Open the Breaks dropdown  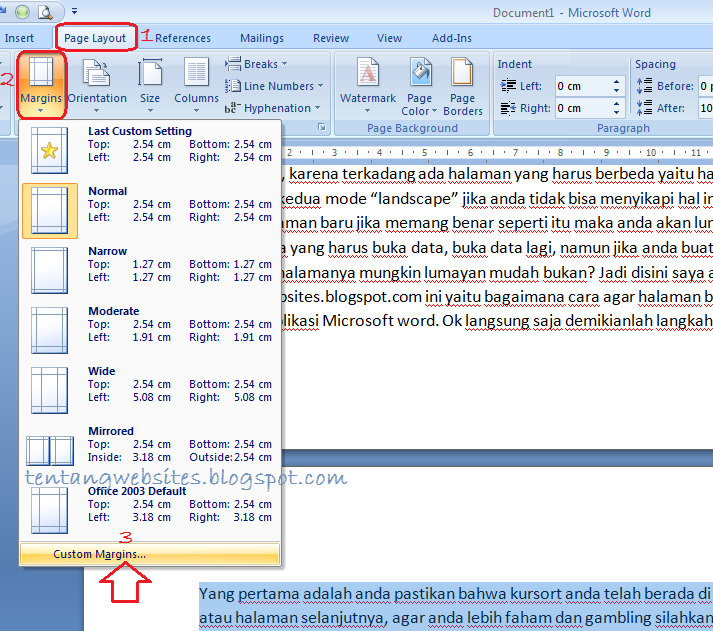pyautogui.click(x=256, y=64)
